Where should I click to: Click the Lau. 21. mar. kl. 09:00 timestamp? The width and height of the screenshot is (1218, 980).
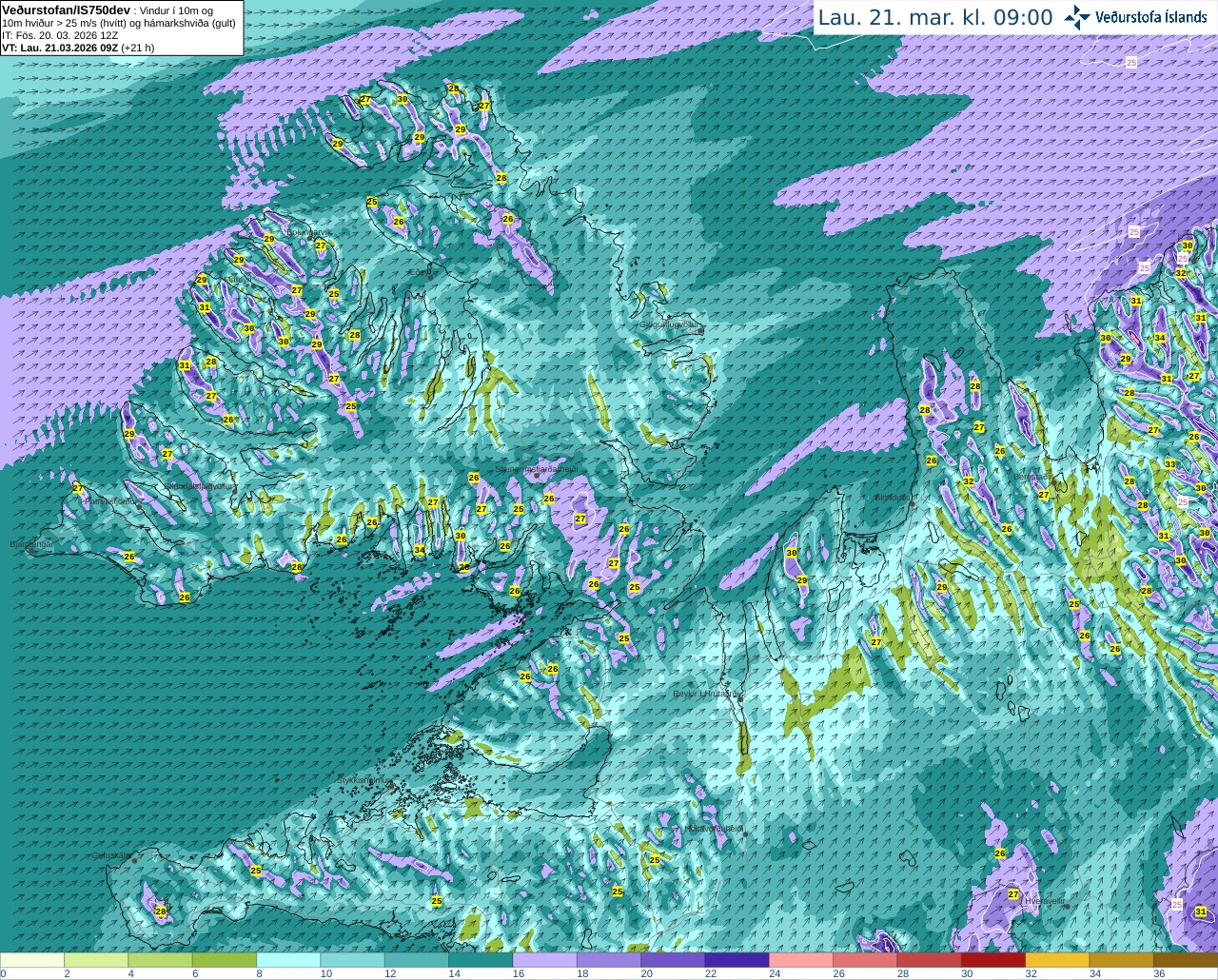(x=935, y=17)
